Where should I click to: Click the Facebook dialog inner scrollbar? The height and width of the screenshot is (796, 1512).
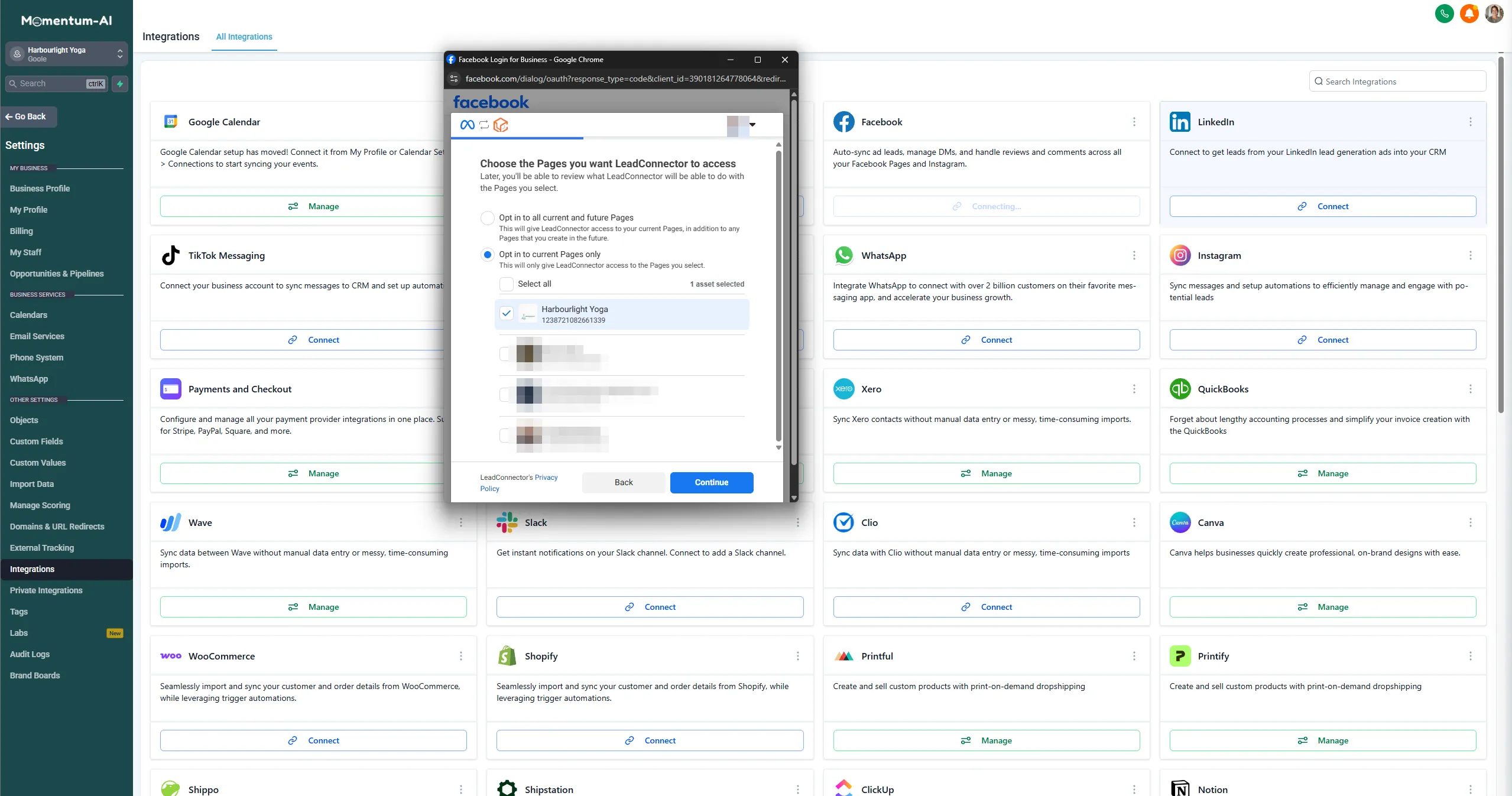pyautogui.click(x=778, y=295)
